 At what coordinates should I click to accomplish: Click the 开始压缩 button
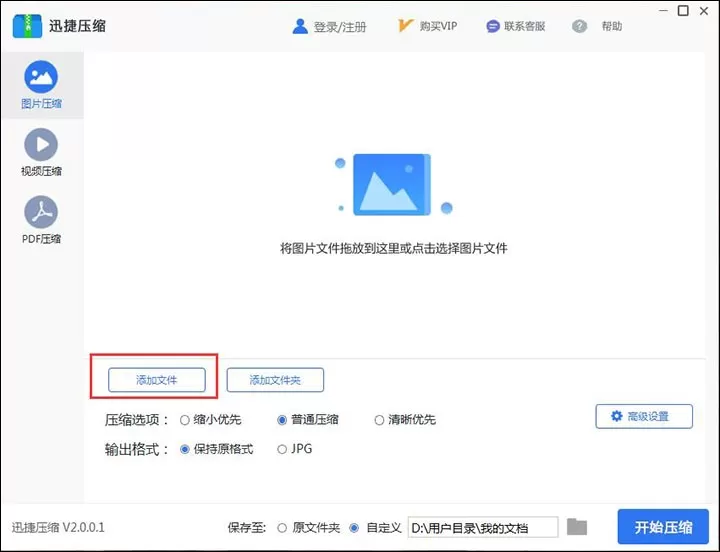pyautogui.click(x=663, y=527)
